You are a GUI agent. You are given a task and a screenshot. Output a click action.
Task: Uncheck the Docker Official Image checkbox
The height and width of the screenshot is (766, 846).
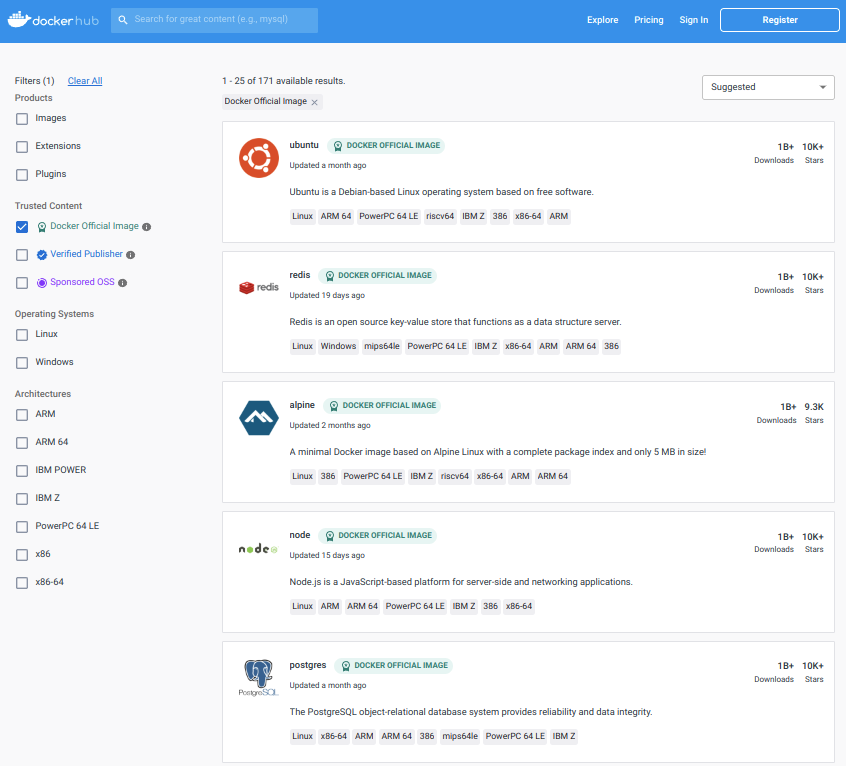point(22,227)
